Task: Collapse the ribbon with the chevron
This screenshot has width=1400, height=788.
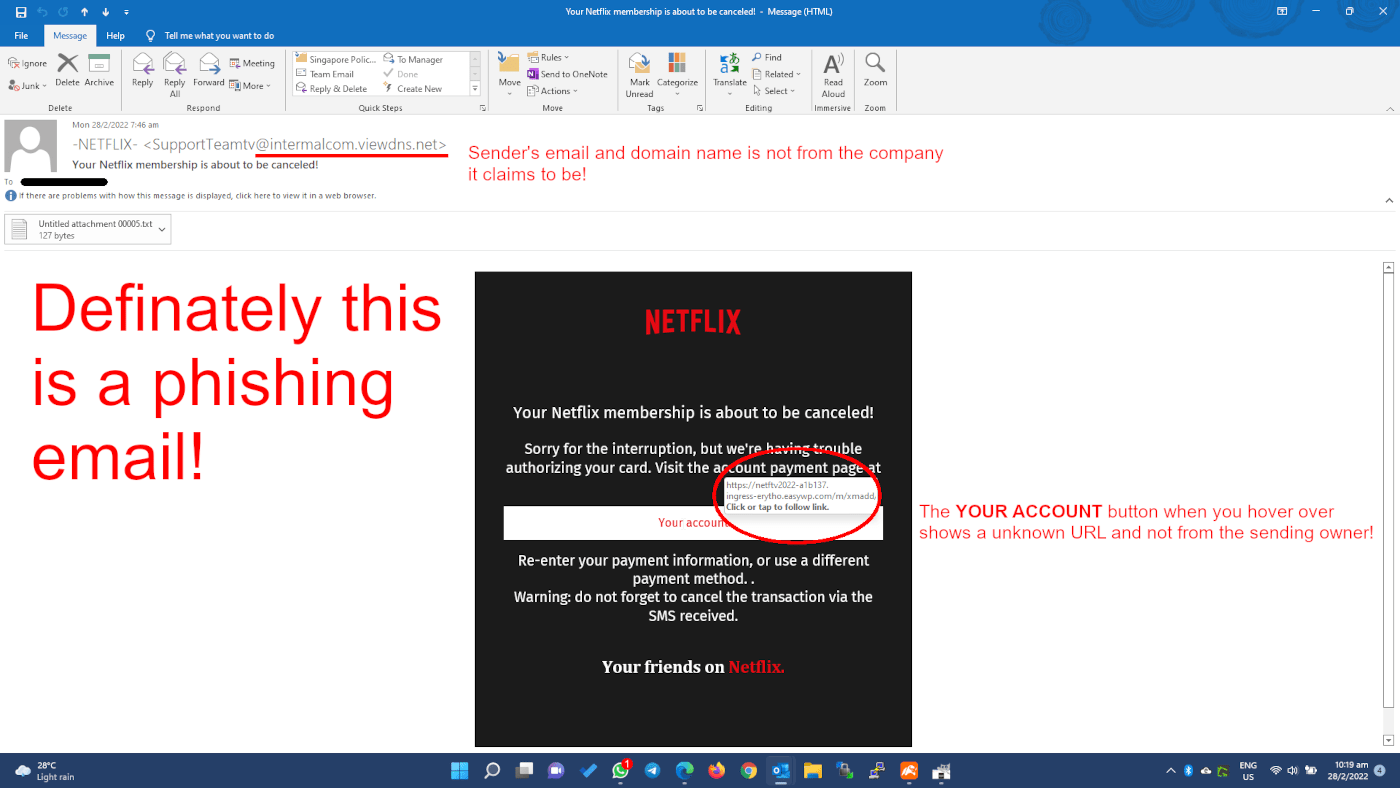Action: [1388, 107]
